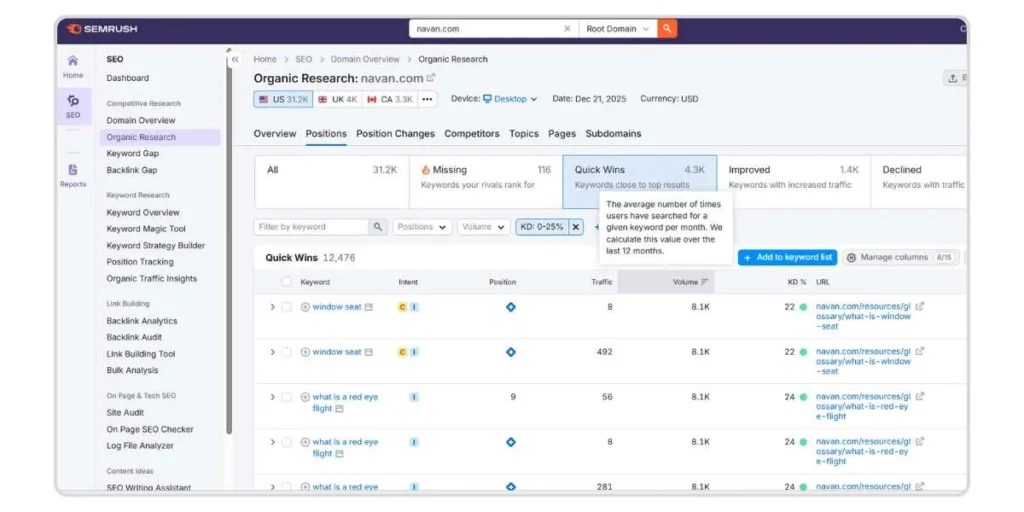Expand the window seat row with traffic 492
This screenshot has height=512, width=1024.
(x=272, y=352)
